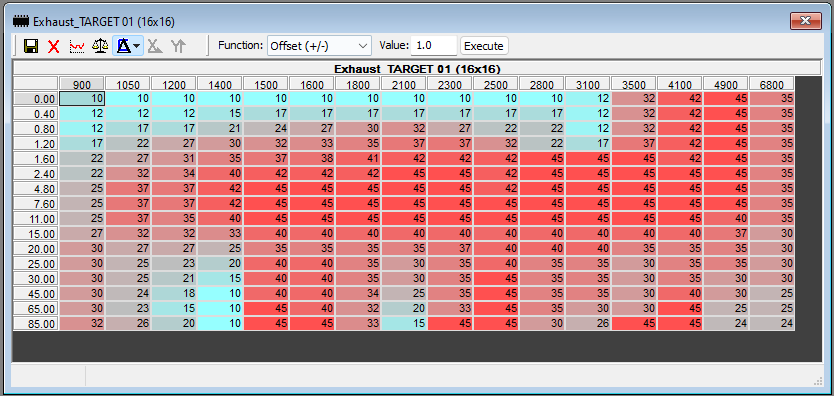Viewport: 834px width, 396px height.
Task: Click the balance scale compare icon
Action: pos(100,46)
